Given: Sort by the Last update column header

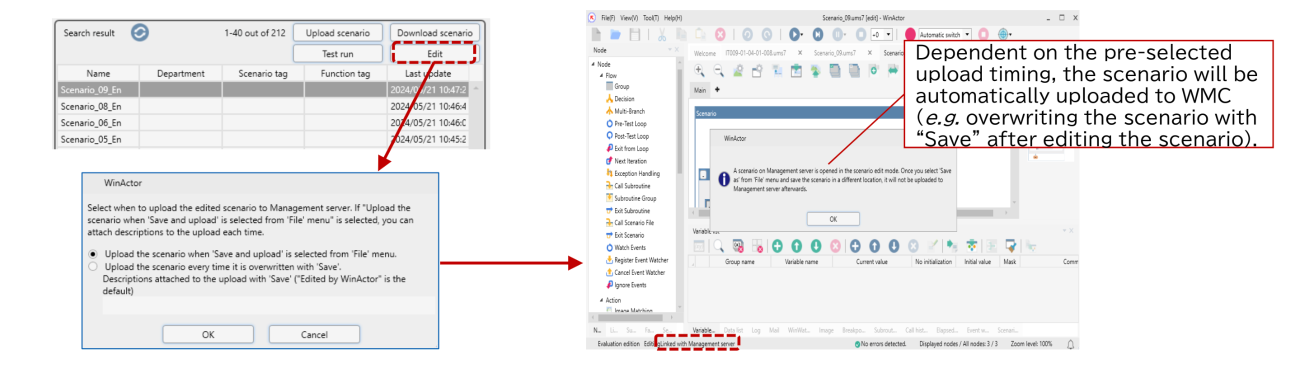Looking at the screenshot, I should [428, 73].
